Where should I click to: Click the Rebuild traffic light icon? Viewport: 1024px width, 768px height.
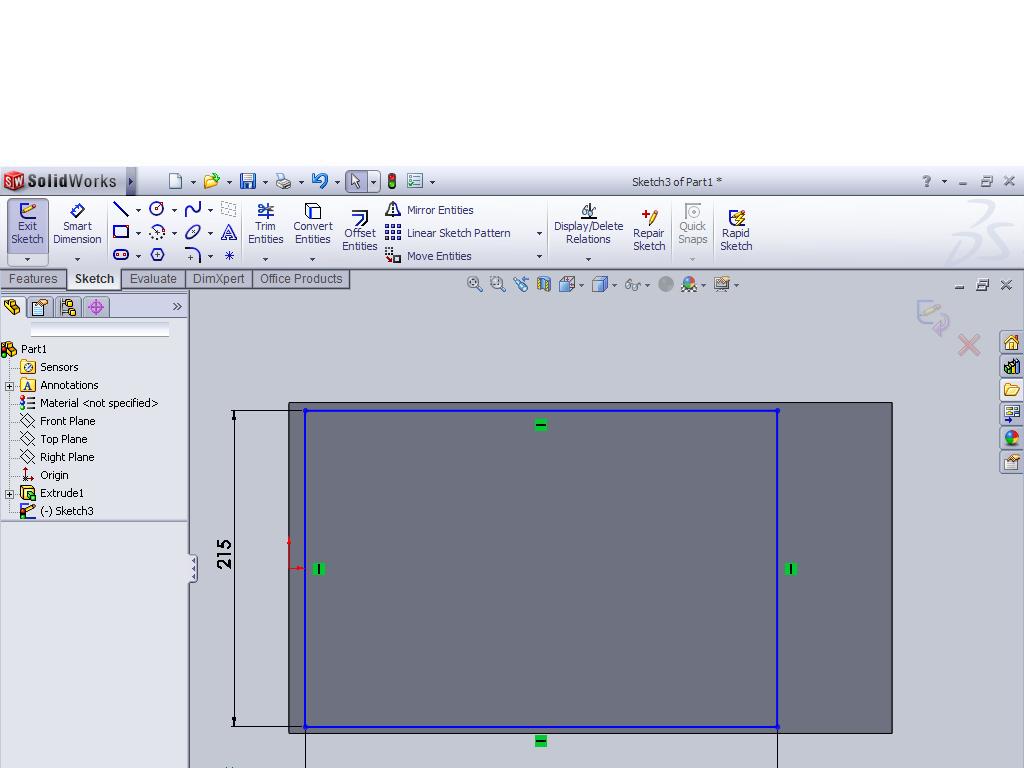tap(392, 181)
